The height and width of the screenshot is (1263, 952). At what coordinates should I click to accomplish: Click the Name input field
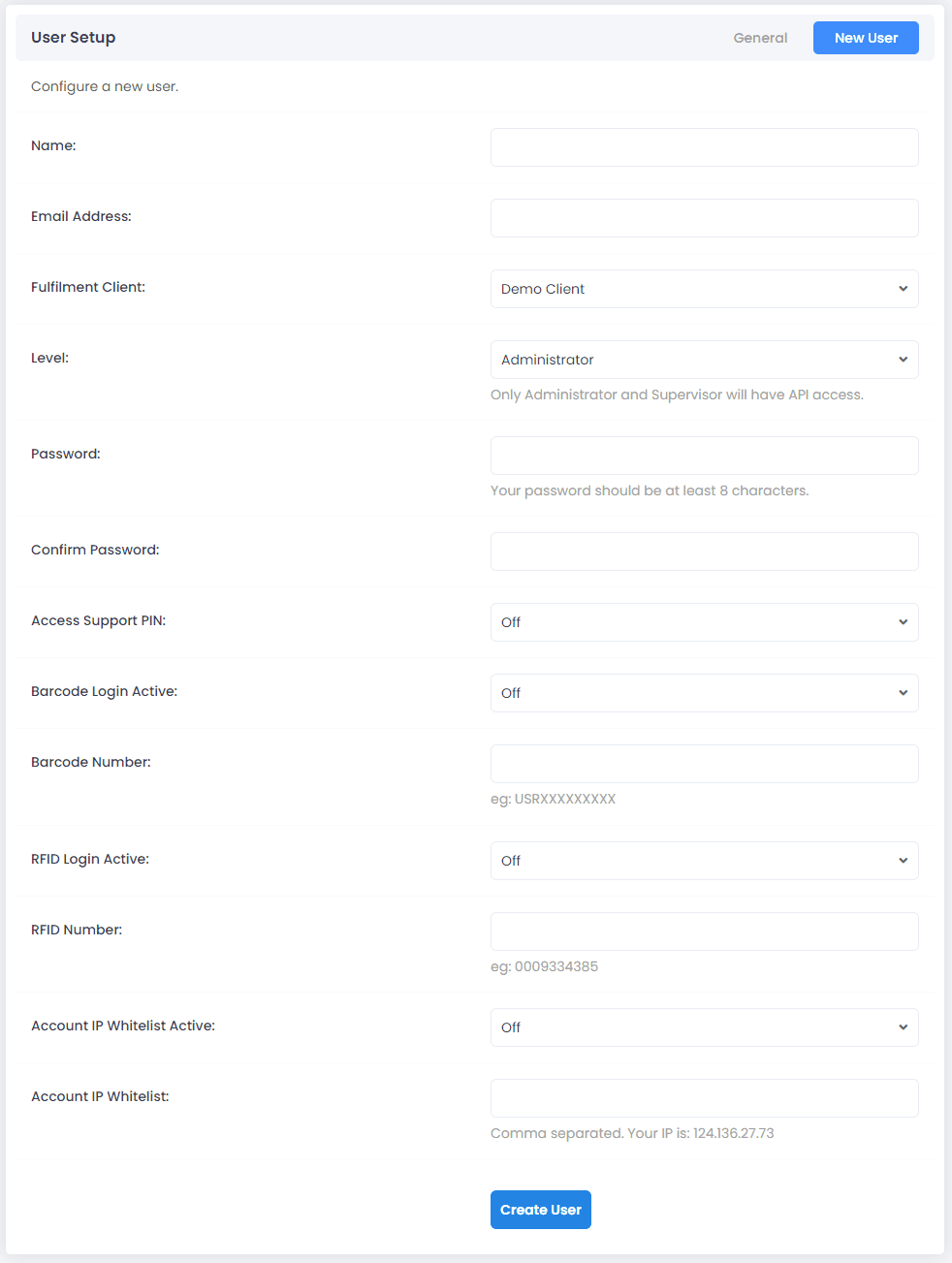pos(705,147)
